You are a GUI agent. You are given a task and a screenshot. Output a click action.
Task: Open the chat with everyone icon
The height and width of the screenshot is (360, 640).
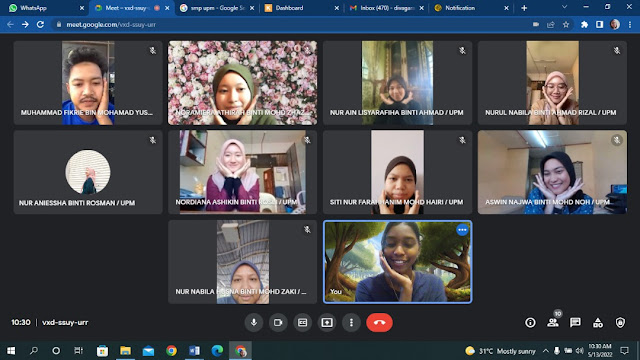point(575,322)
